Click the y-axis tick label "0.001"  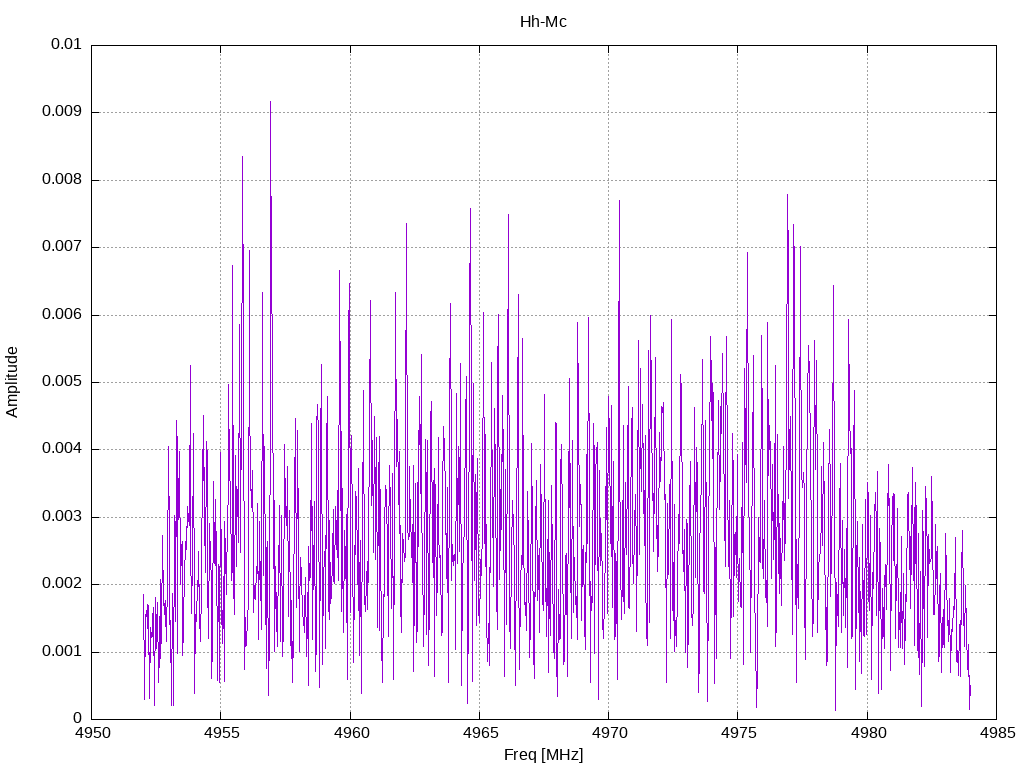point(62,652)
